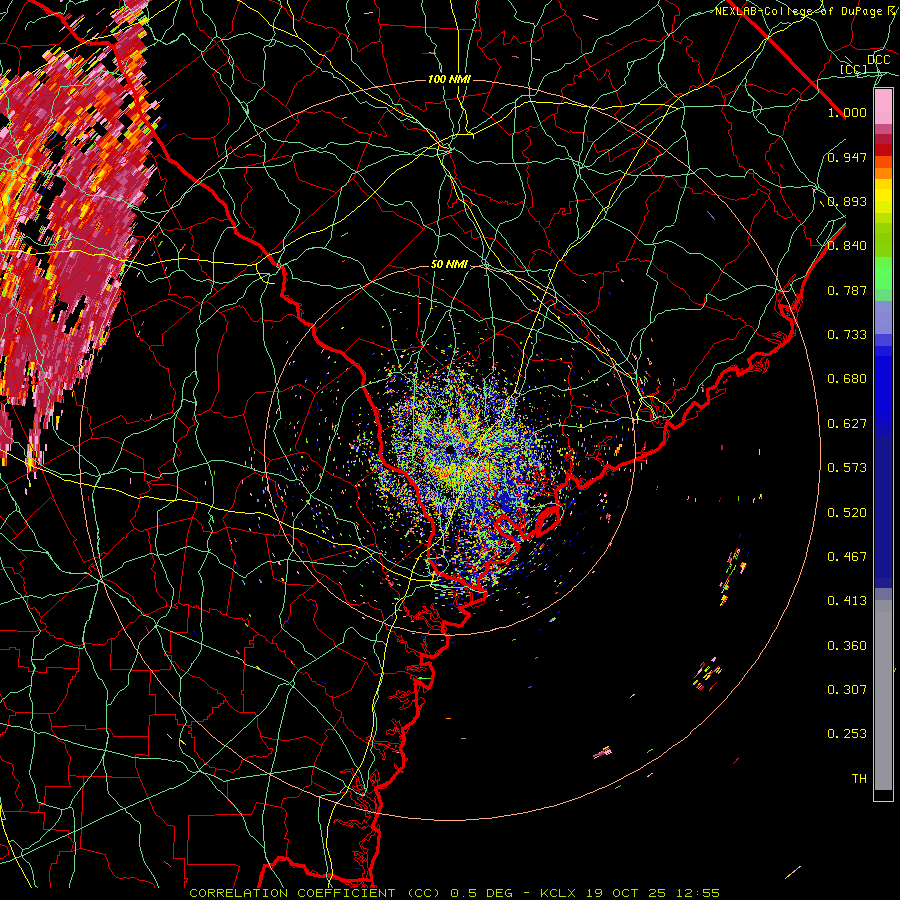
Task: Select the 1.000 scale value
Action: (847, 112)
